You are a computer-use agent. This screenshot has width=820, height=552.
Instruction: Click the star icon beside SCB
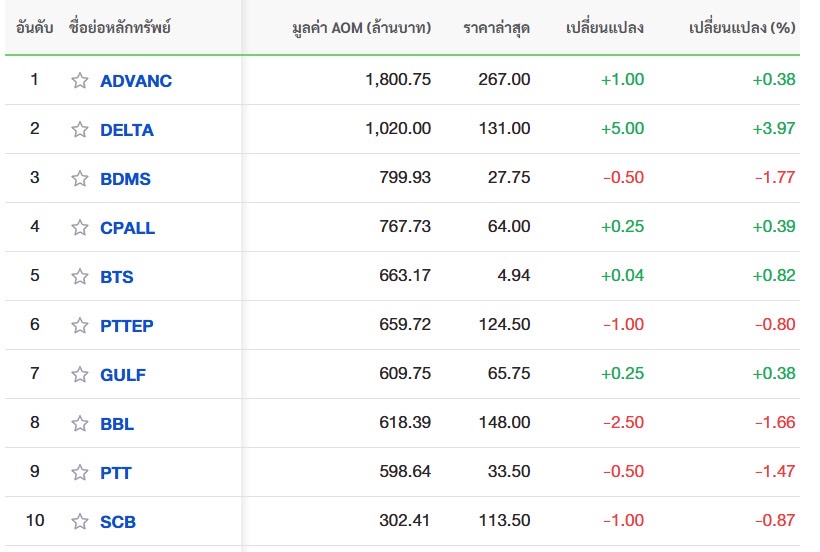[x=80, y=522]
